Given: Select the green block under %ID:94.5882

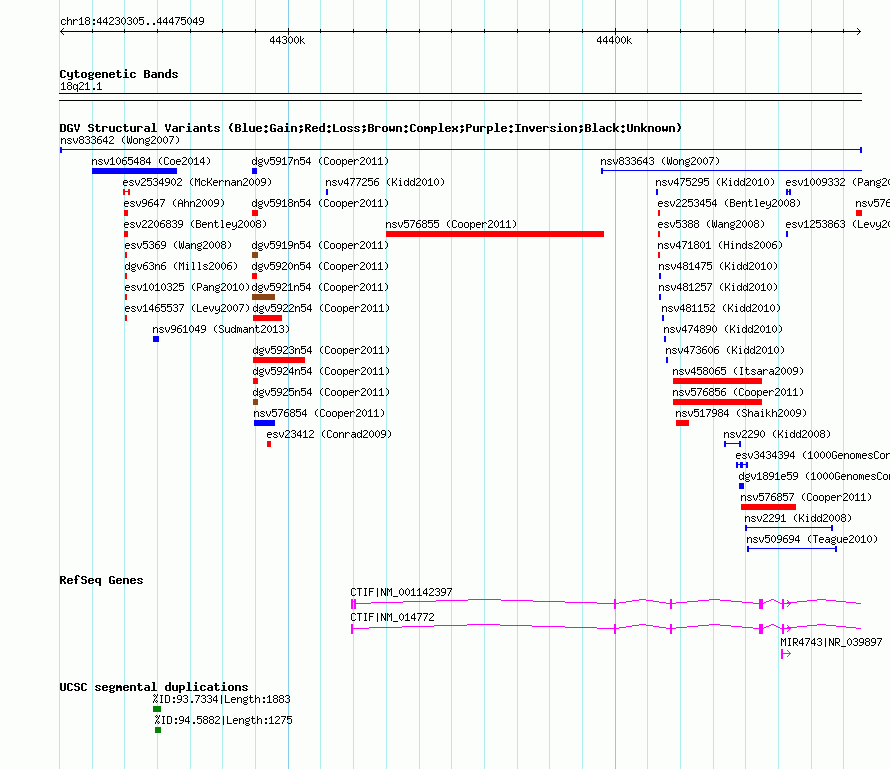Looking at the screenshot, I should [x=158, y=730].
